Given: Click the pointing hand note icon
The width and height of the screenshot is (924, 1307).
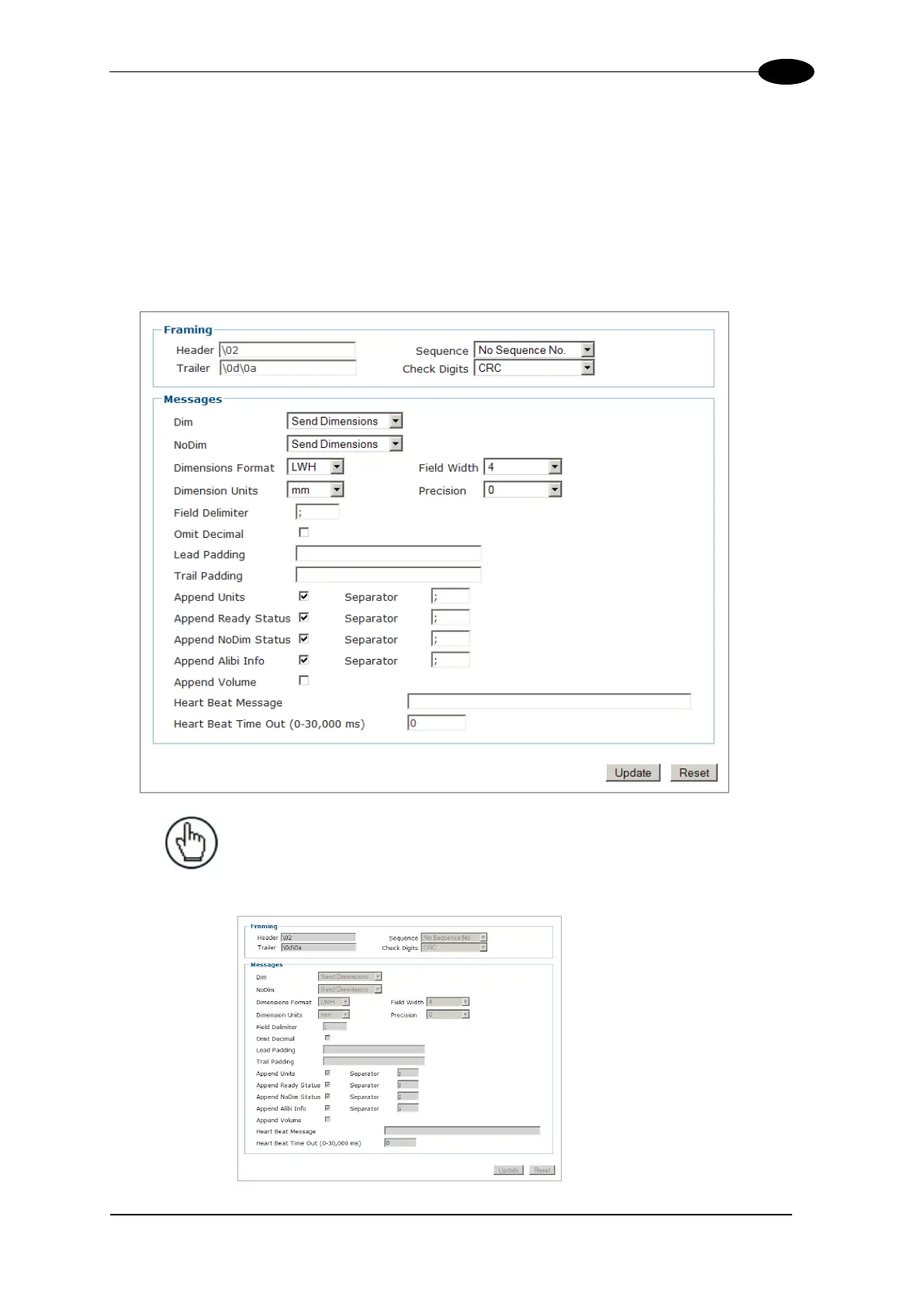Looking at the screenshot, I should 191,843.
